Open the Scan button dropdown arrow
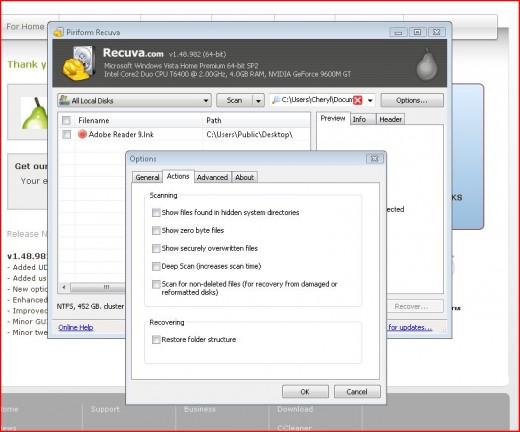The image size is (520, 432). (258, 100)
